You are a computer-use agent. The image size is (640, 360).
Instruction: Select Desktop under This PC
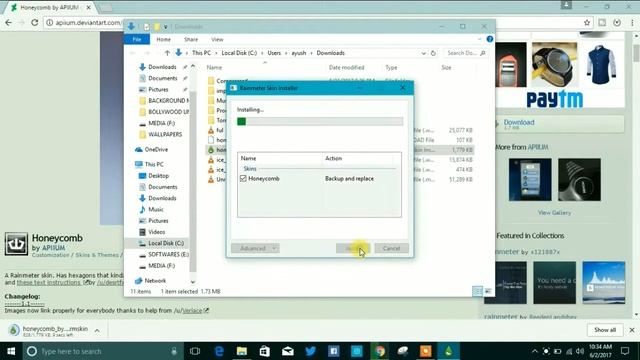(158, 176)
